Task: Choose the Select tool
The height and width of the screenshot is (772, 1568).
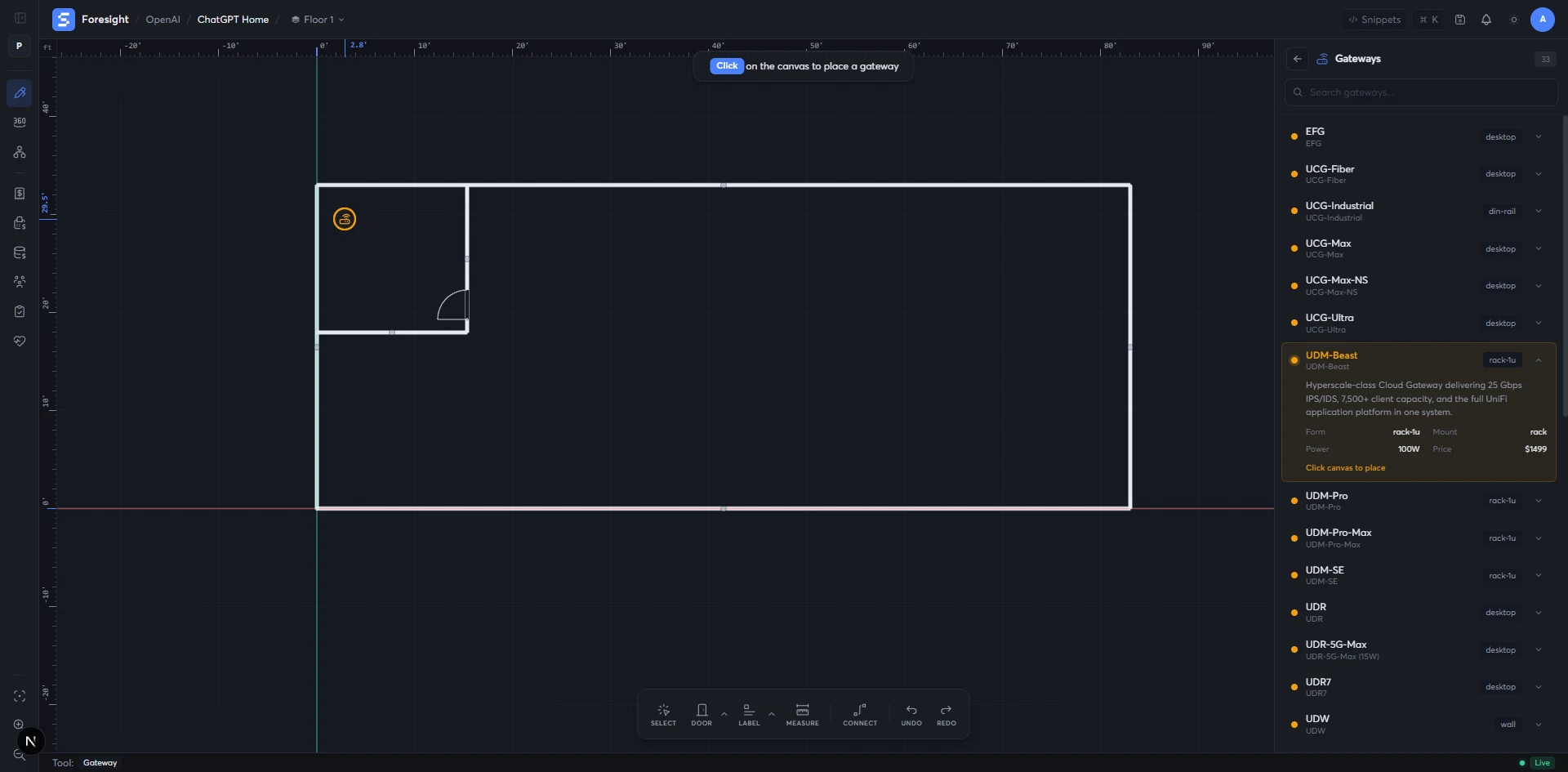Action: click(663, 715)
